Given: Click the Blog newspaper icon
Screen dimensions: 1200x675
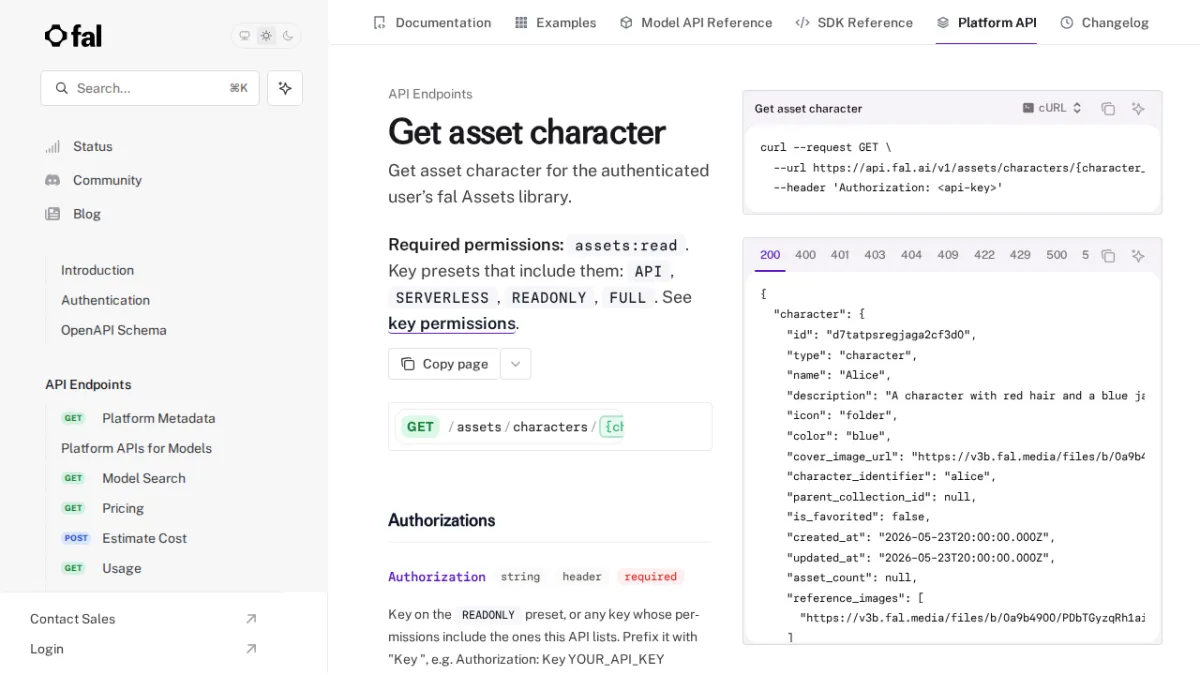Looking at the screenshot, I should point(53,214).
